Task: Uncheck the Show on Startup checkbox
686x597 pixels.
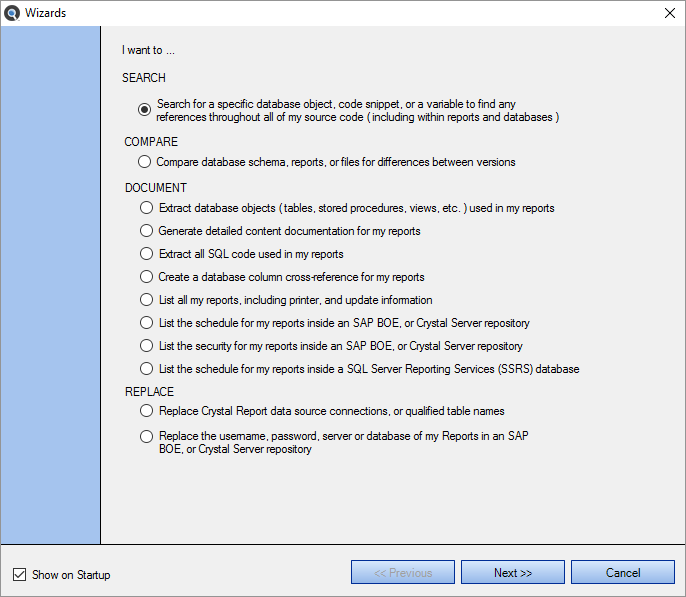Action: pos(19,574)
